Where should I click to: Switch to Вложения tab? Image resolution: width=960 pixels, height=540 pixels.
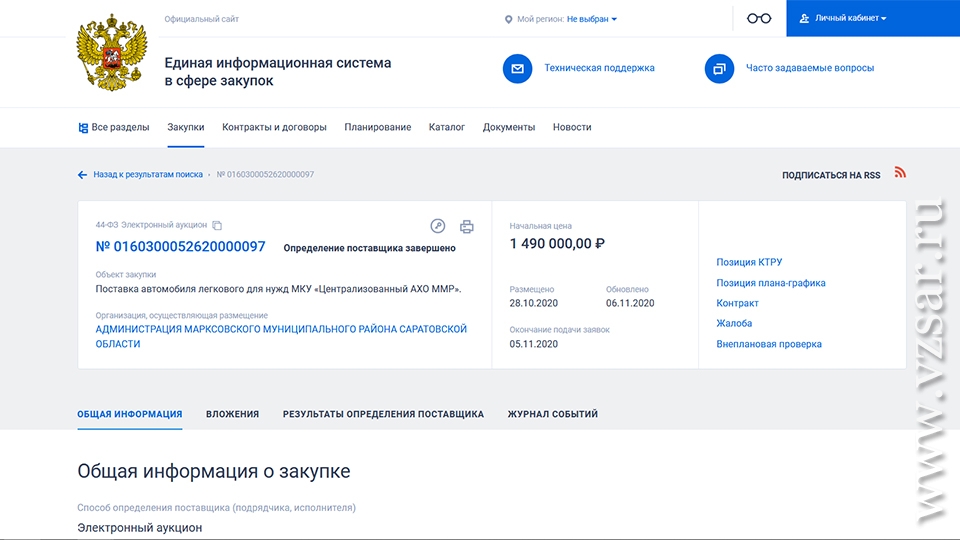point(233,414)
